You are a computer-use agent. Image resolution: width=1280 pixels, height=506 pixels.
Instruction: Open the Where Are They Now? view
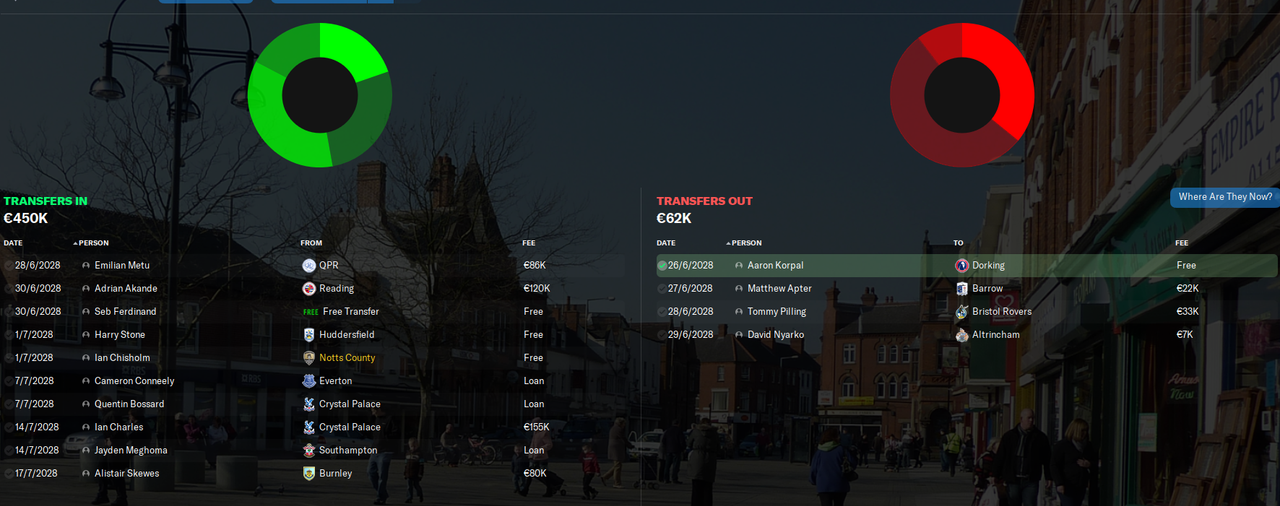click(x=1225, y=197)
